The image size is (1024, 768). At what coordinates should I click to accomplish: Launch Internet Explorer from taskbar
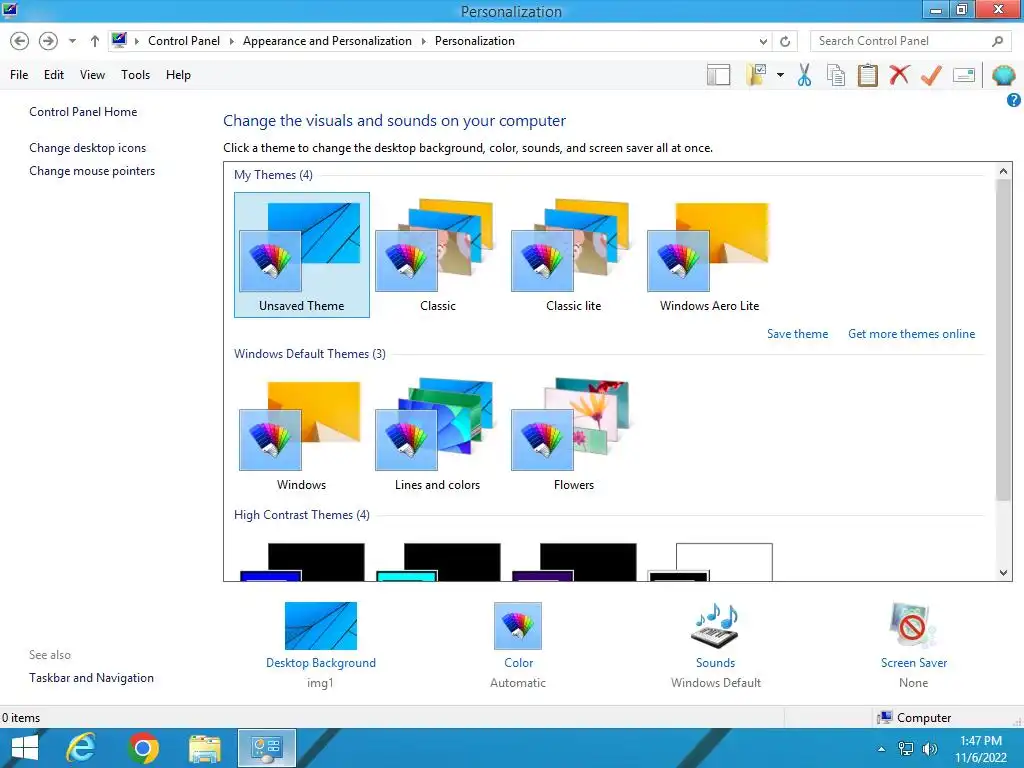click(x=81, y=748)
